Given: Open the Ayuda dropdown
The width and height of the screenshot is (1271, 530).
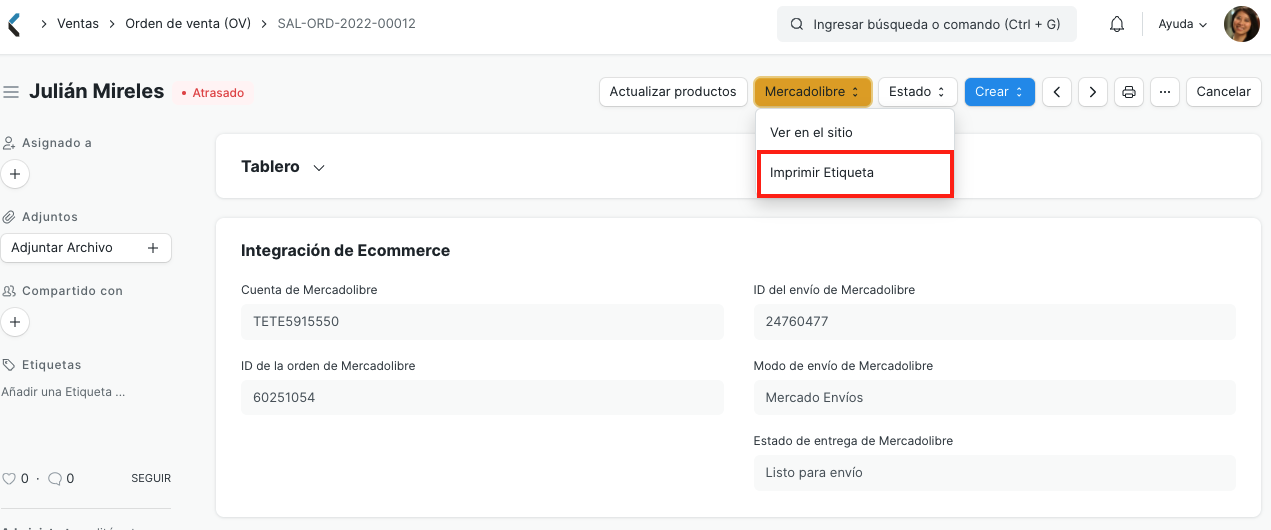Looking at the screenshot, I should click(1183, 24).
